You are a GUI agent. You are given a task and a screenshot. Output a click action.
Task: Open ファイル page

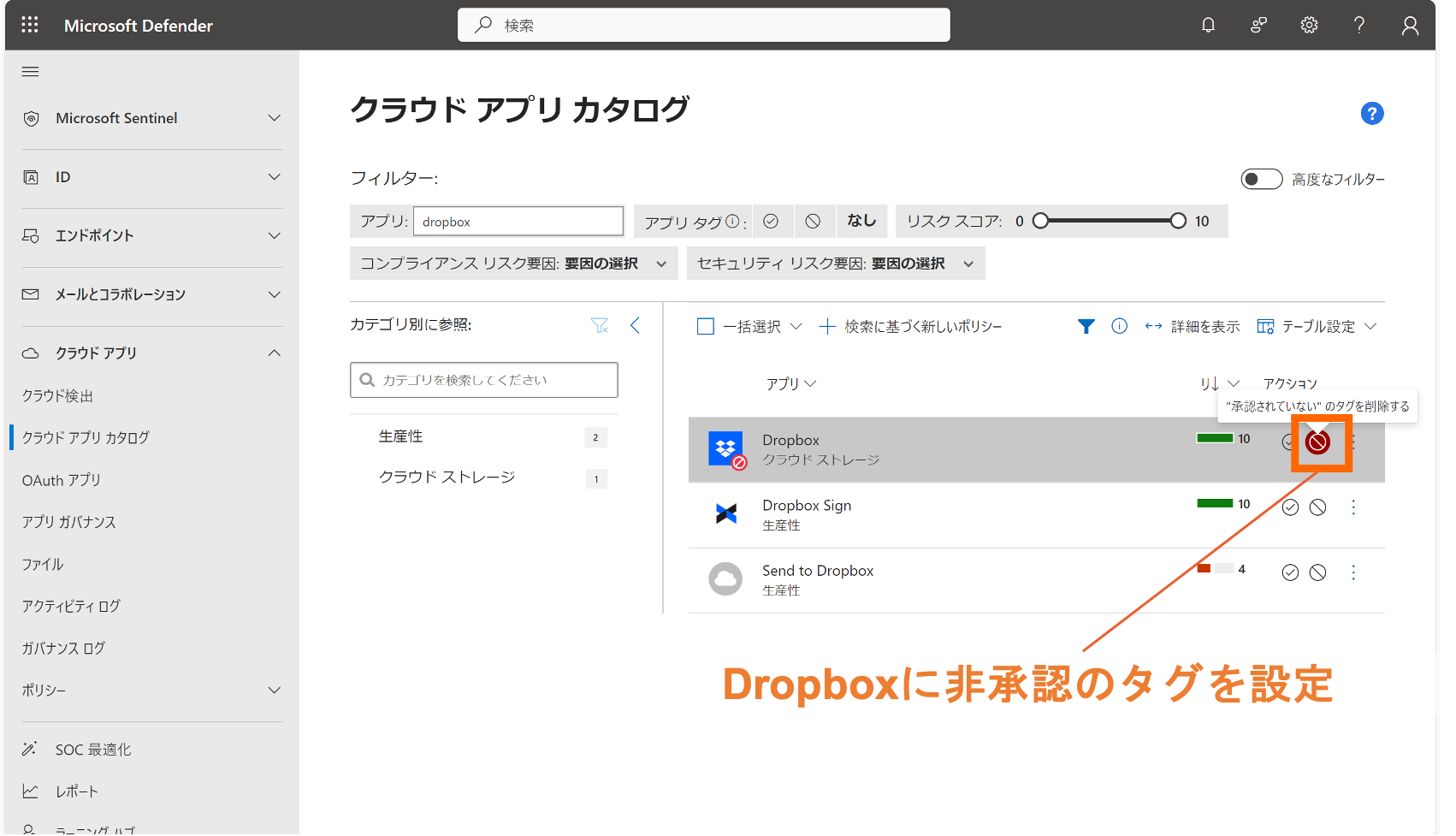(43, 564)
